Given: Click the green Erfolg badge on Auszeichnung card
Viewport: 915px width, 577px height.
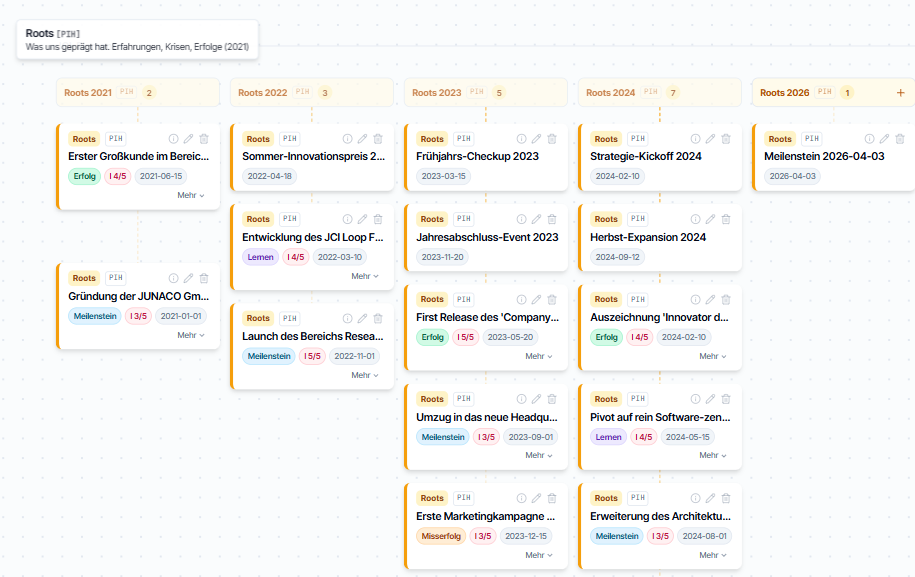Looking at the screenshot, I should (606, 337).
